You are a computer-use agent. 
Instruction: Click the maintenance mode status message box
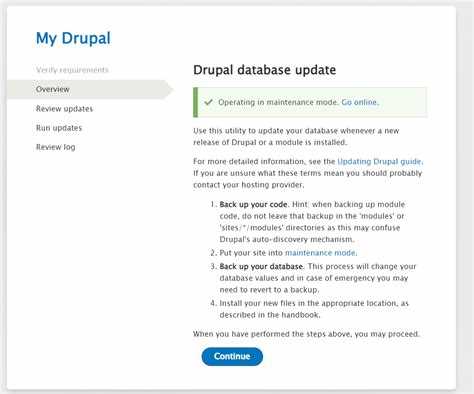310,102
